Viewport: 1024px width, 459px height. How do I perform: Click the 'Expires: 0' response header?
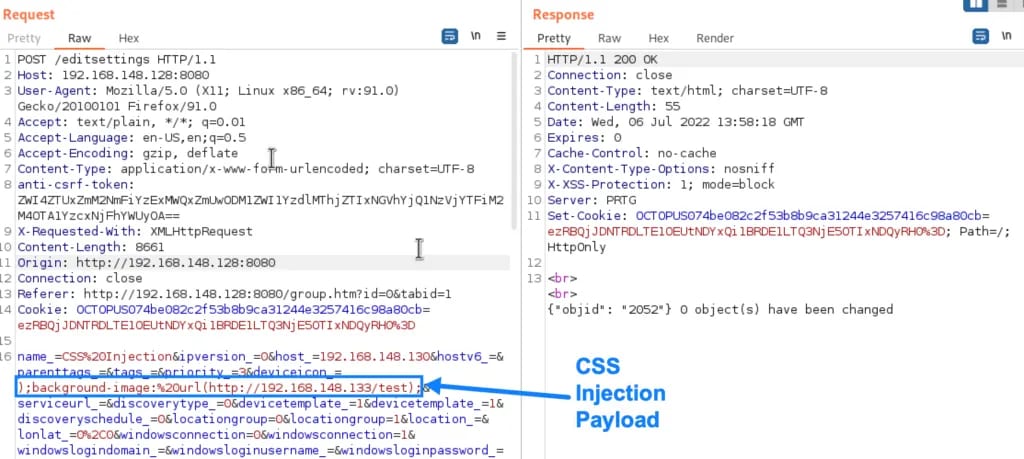click(x=584, y=138)
